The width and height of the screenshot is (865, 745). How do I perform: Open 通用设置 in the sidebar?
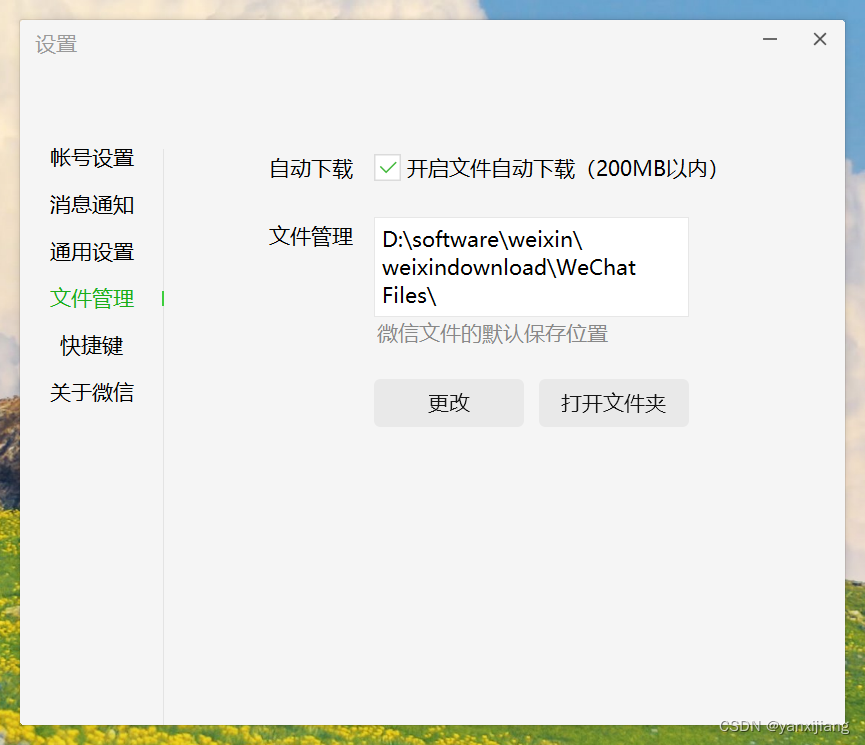pos(92,252)
